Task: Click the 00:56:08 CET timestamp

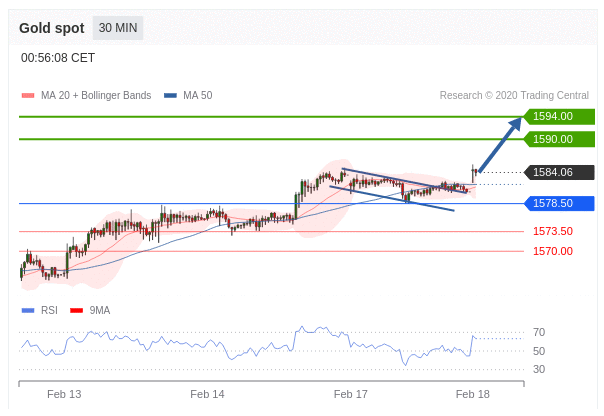Action: [x=58, y=58]
